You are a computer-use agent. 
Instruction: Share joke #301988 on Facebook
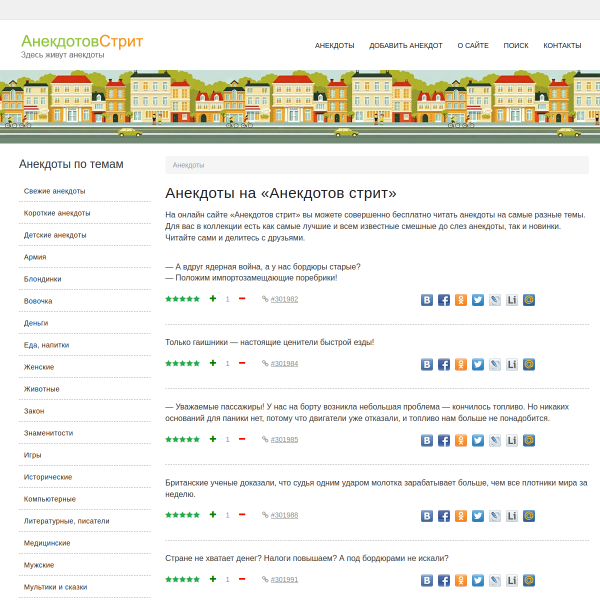444,516
